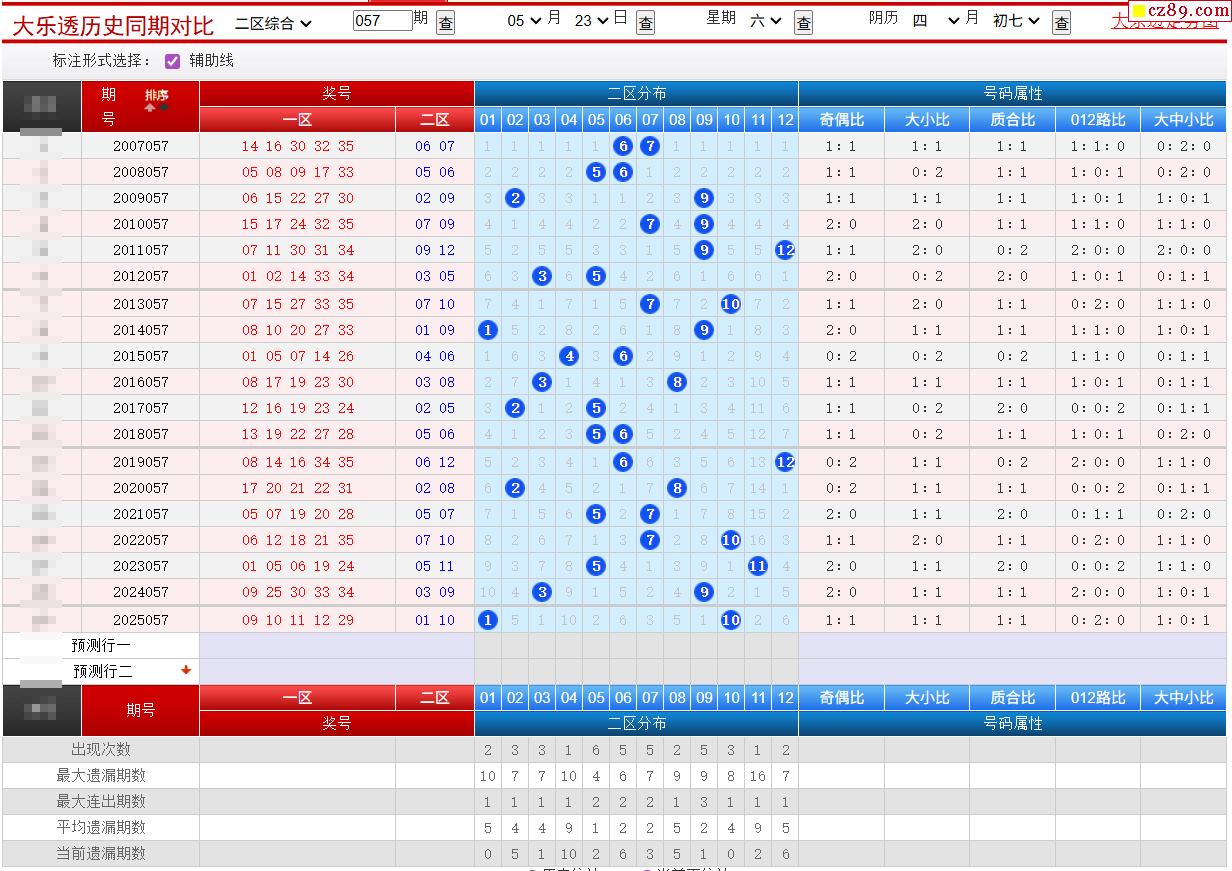Click blue ball 04 in row 2015057
The image size is (1232, 871).
tap(569, 356)
